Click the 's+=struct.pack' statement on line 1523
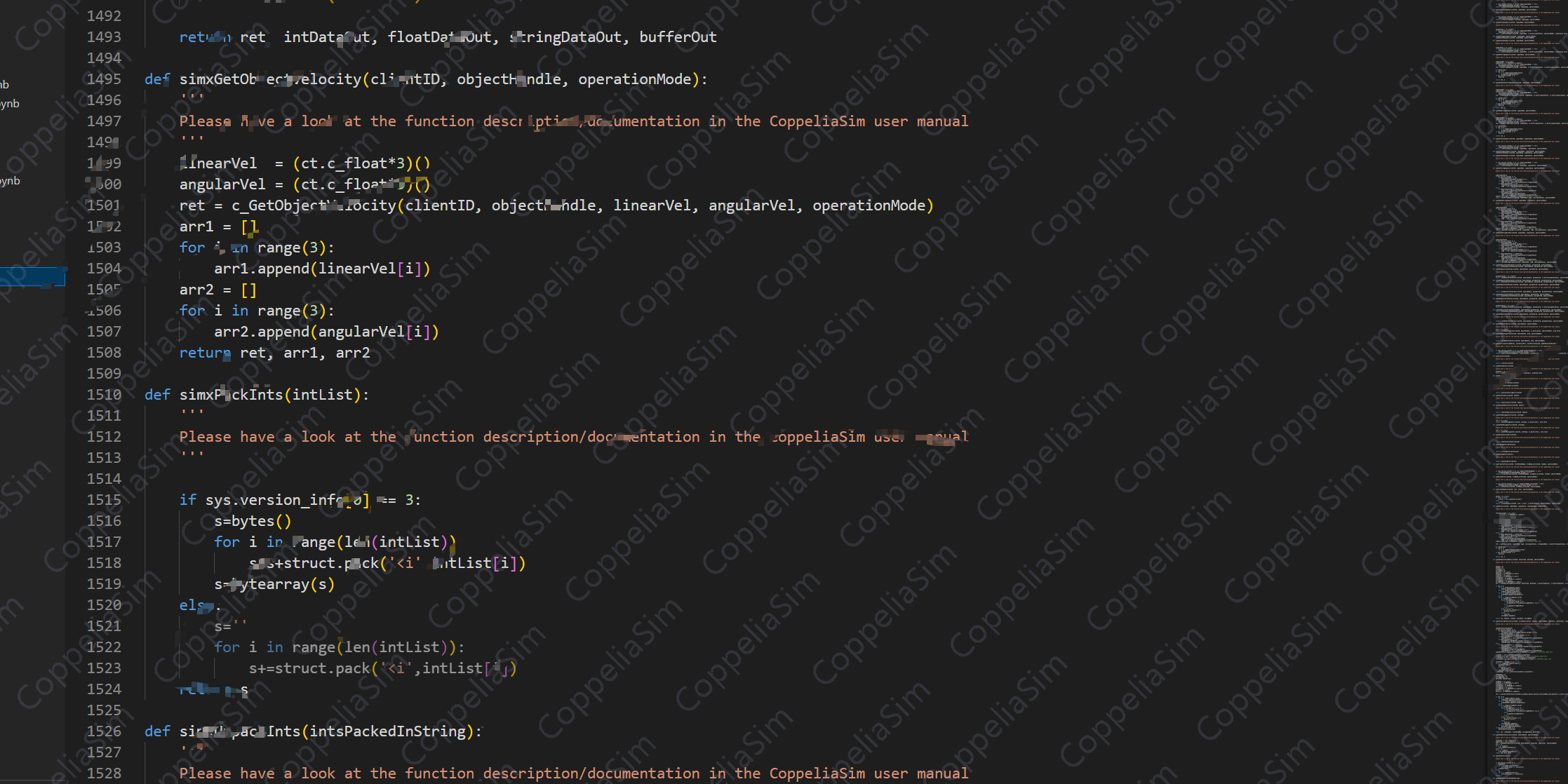Image resolution: width=1568 pixels, height=784 pixels. 383,668
